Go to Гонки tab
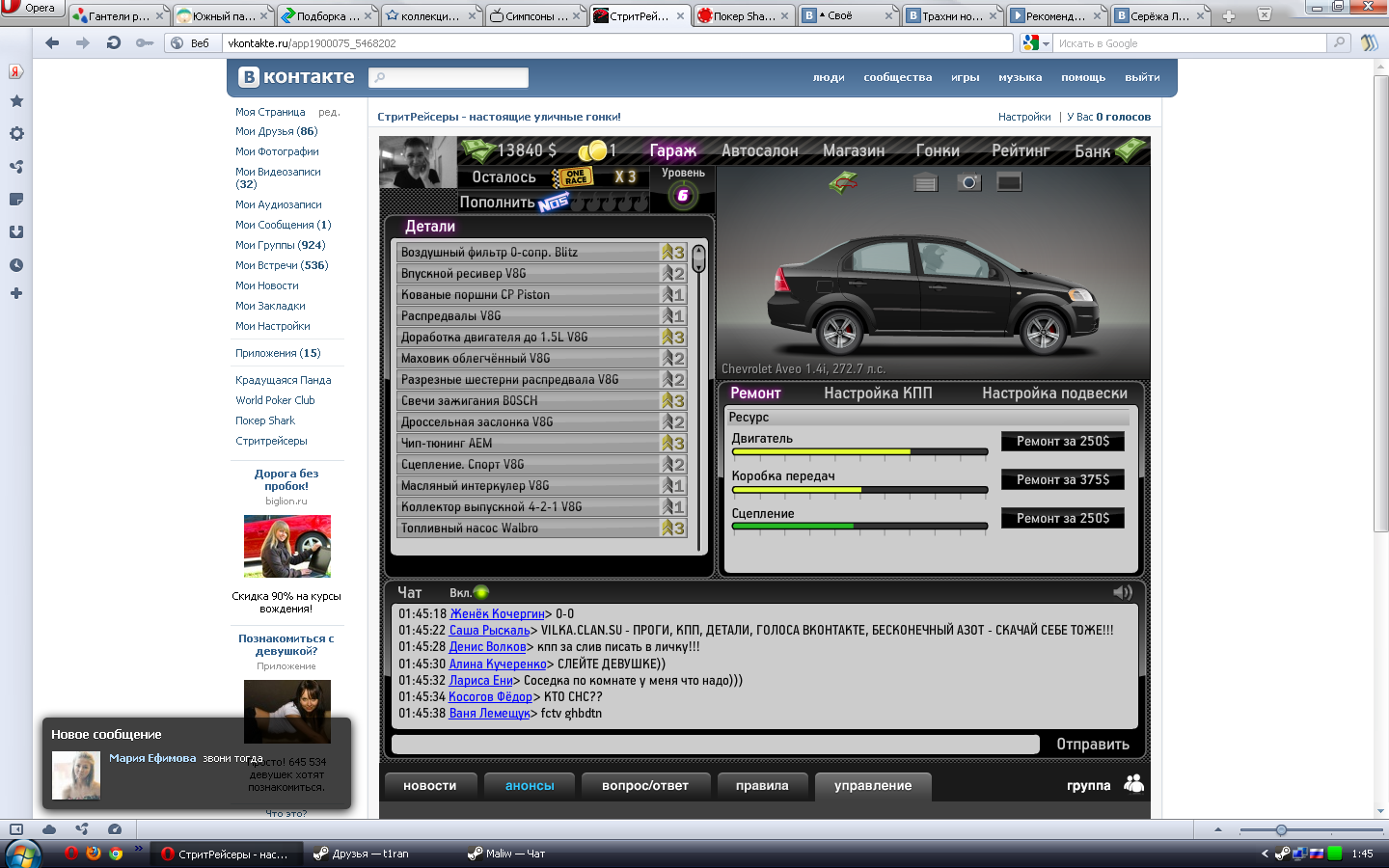The image size is (1389, 868). click(938, 150)
